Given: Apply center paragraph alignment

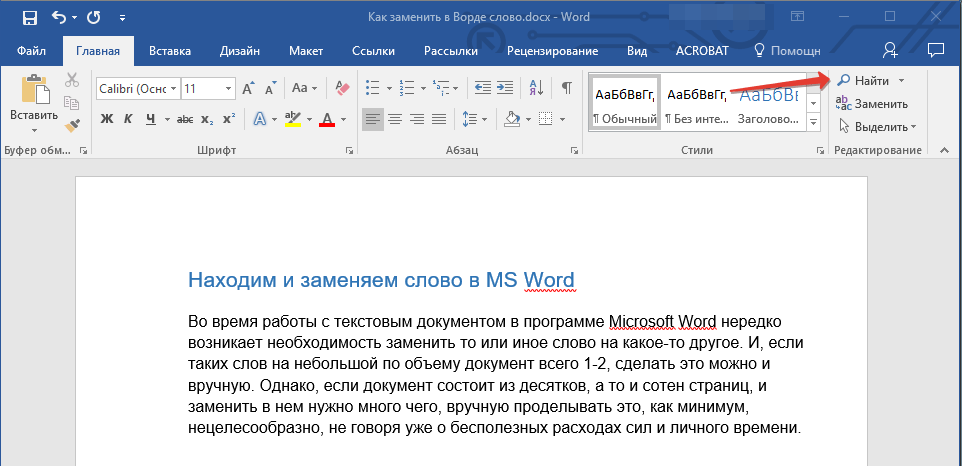Looking at the screenshot, I should pyautogui.click(x=395, y=120).
